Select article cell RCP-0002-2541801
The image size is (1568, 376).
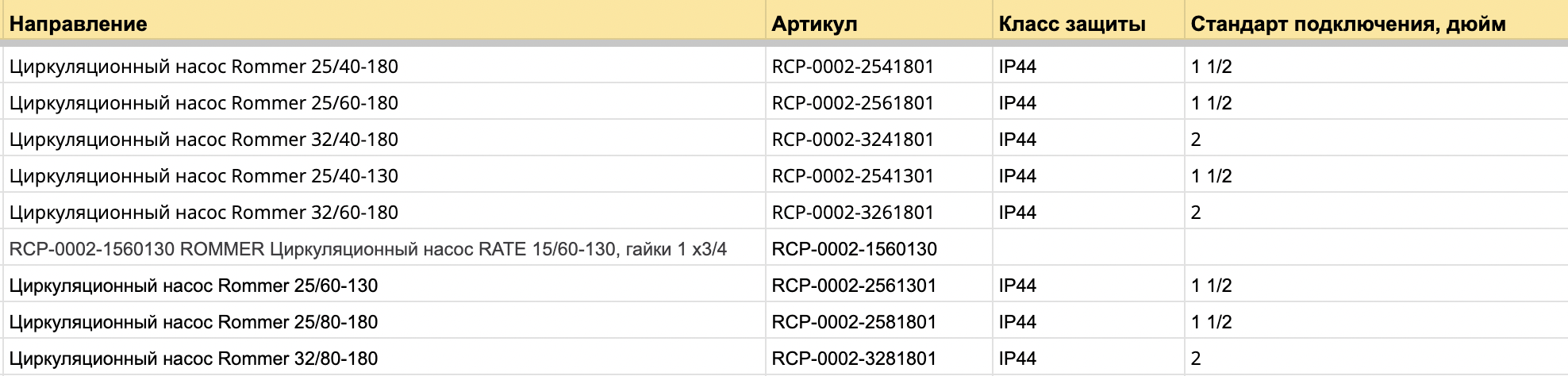coord(879,66)
